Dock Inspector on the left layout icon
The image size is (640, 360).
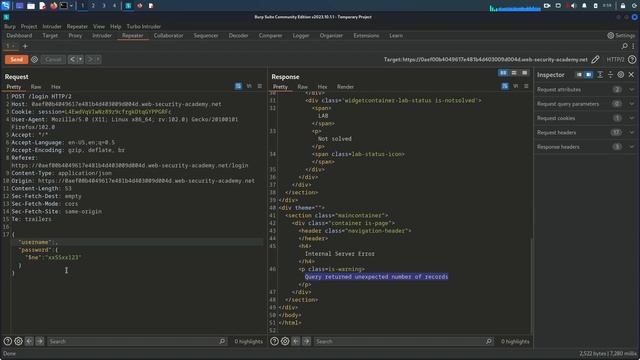click(579, 75)
